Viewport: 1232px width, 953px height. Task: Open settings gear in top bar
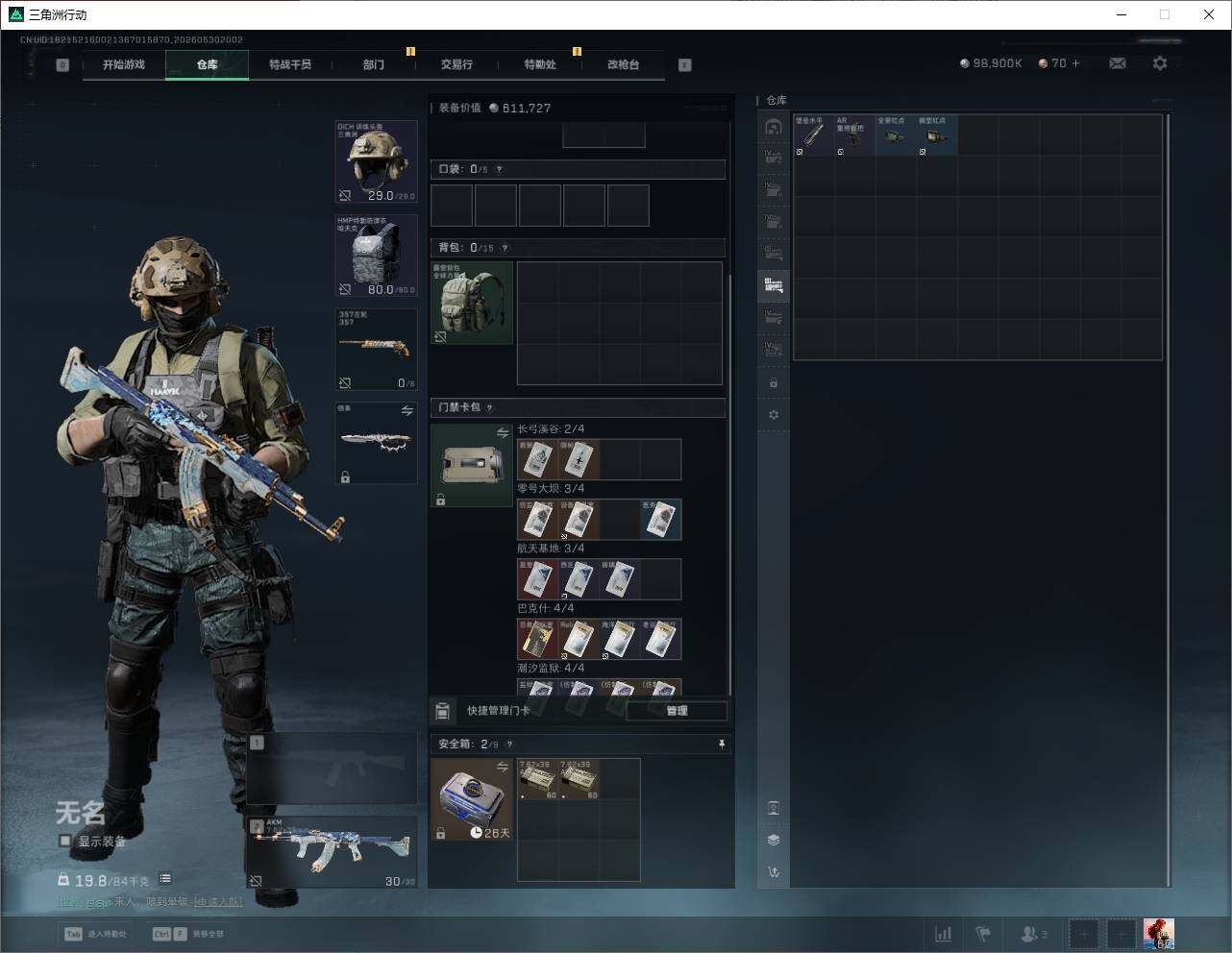[1160, 63]
